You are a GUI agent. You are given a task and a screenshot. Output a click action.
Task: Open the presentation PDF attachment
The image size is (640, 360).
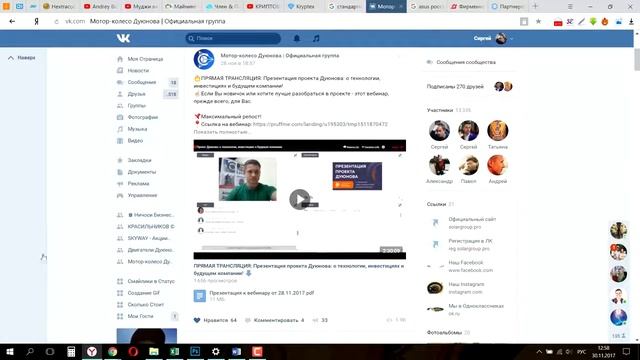pyautogui.click(x=262, y=293)
